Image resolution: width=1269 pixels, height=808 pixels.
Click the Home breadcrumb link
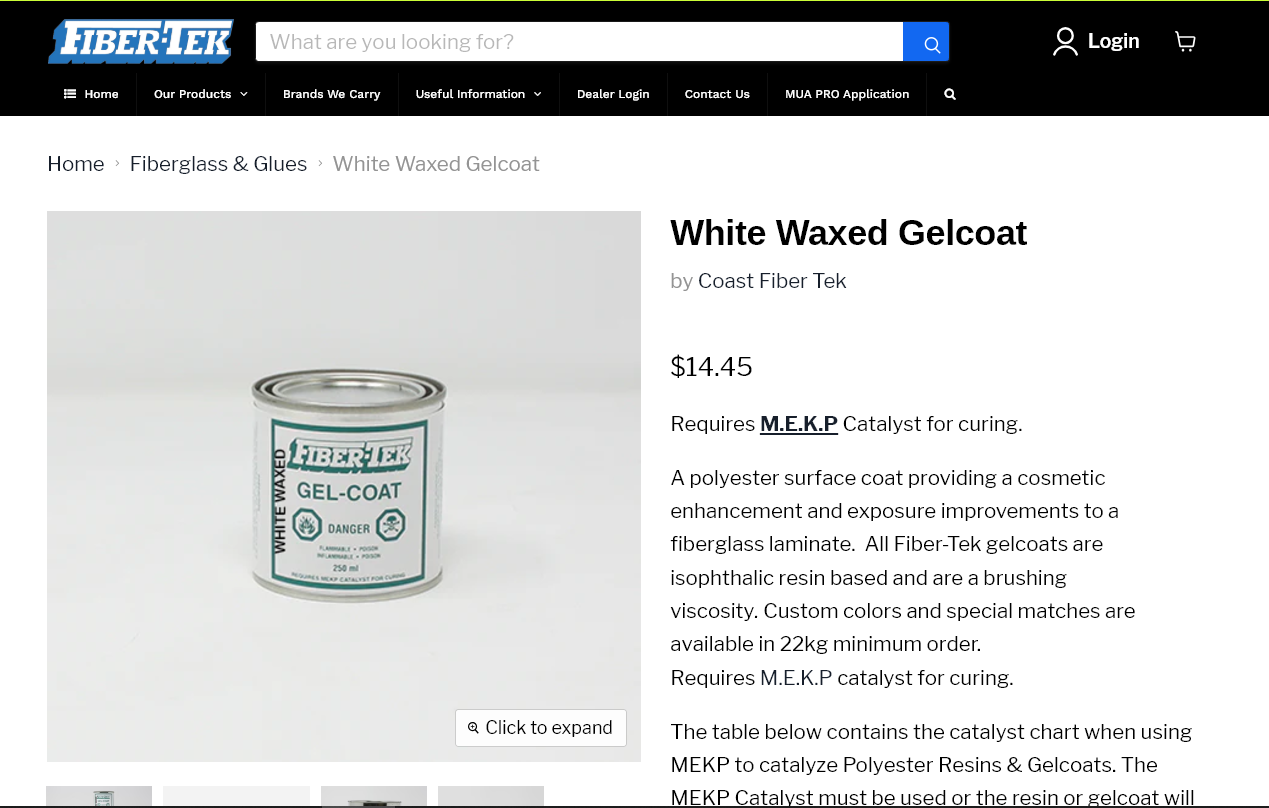(x=76, y=164)
